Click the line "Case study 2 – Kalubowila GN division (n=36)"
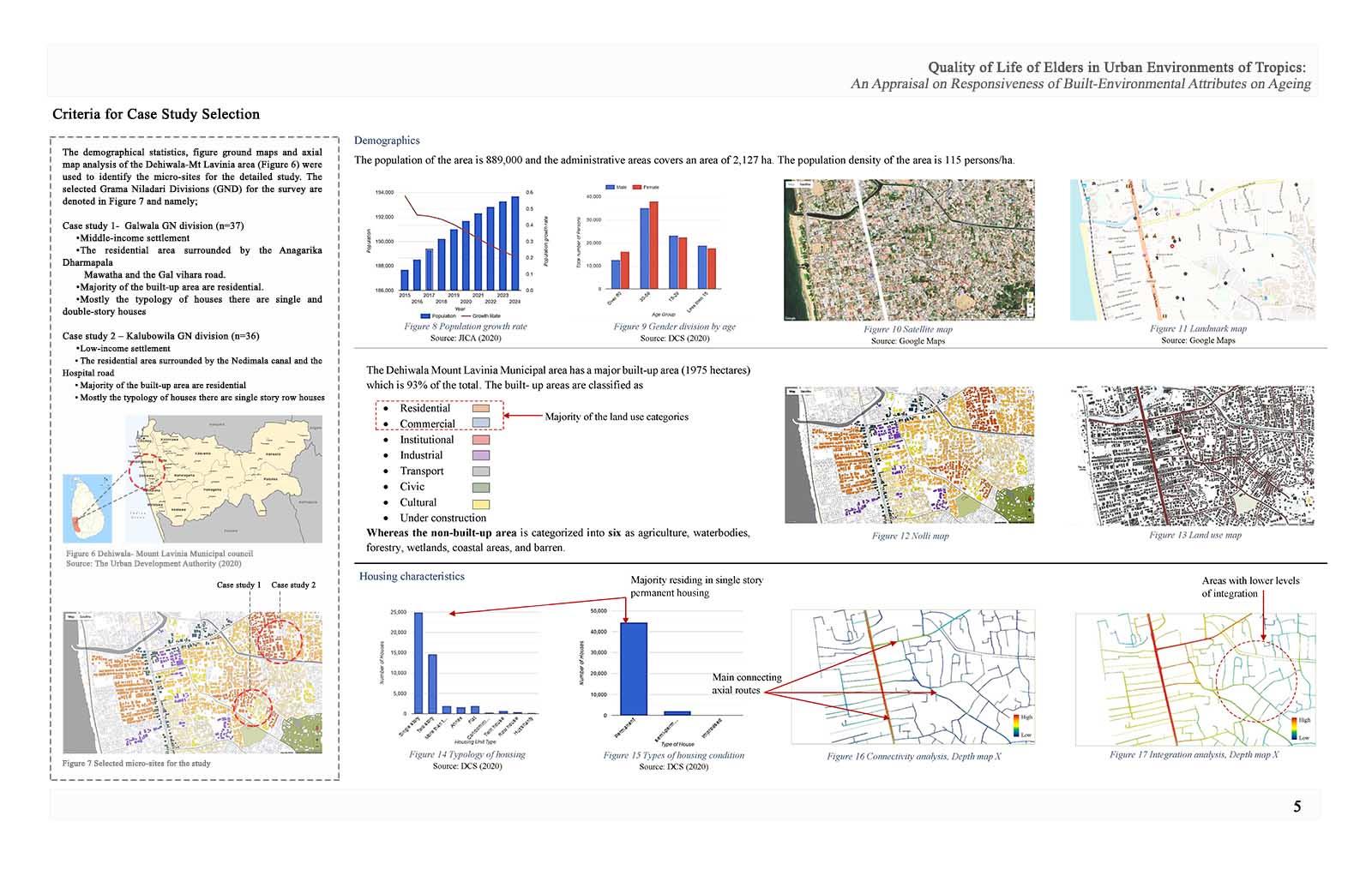The image size is (1372, 882). 160,336
